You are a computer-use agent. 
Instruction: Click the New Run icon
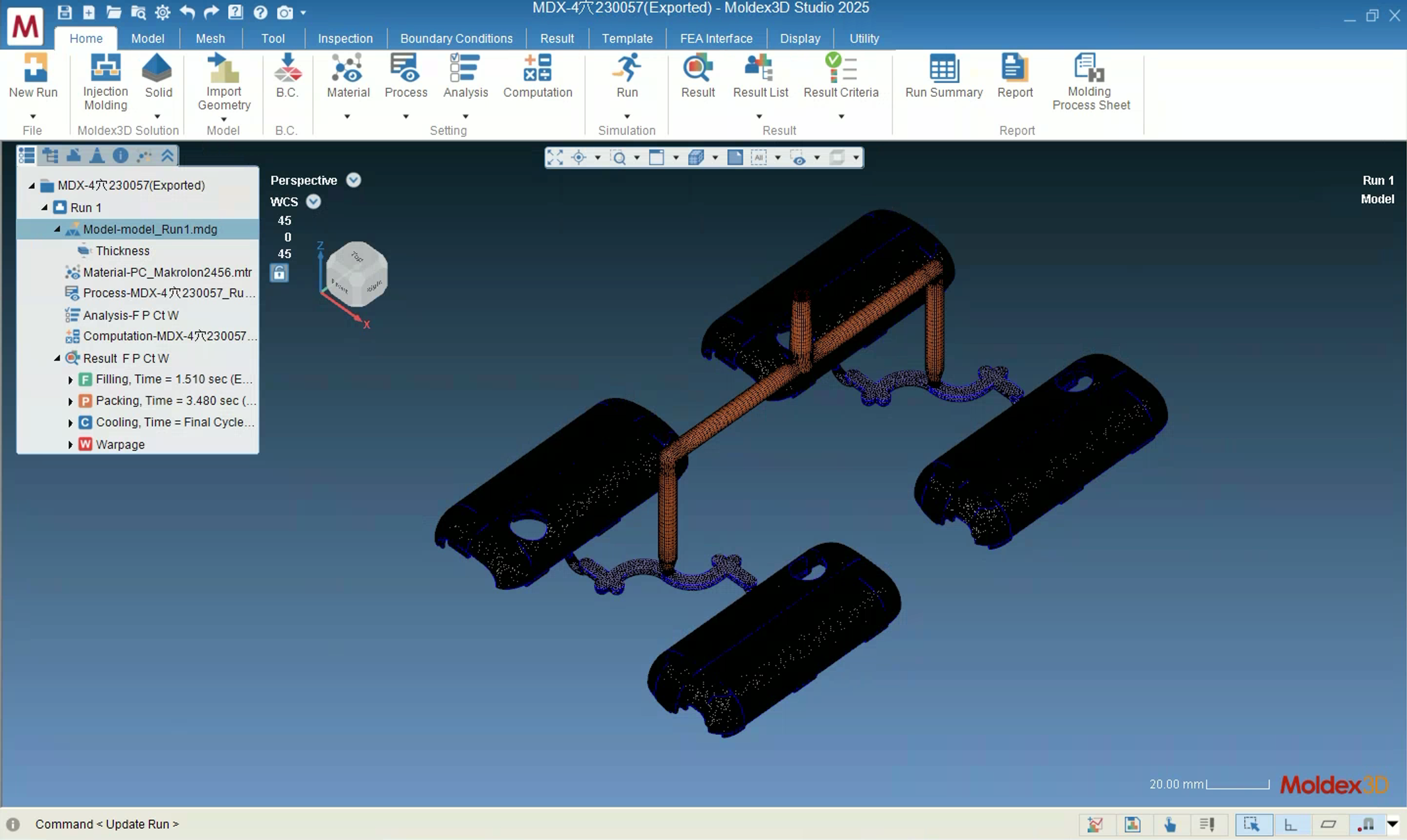pyautogui.click(x=35, y=68)
